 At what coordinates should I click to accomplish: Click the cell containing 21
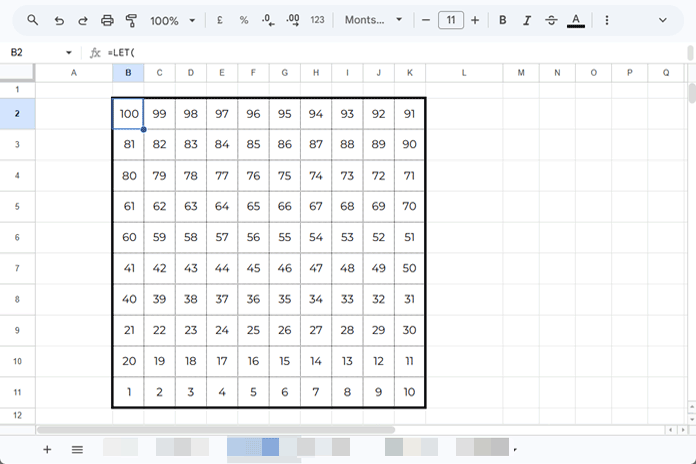coord(128,330)
